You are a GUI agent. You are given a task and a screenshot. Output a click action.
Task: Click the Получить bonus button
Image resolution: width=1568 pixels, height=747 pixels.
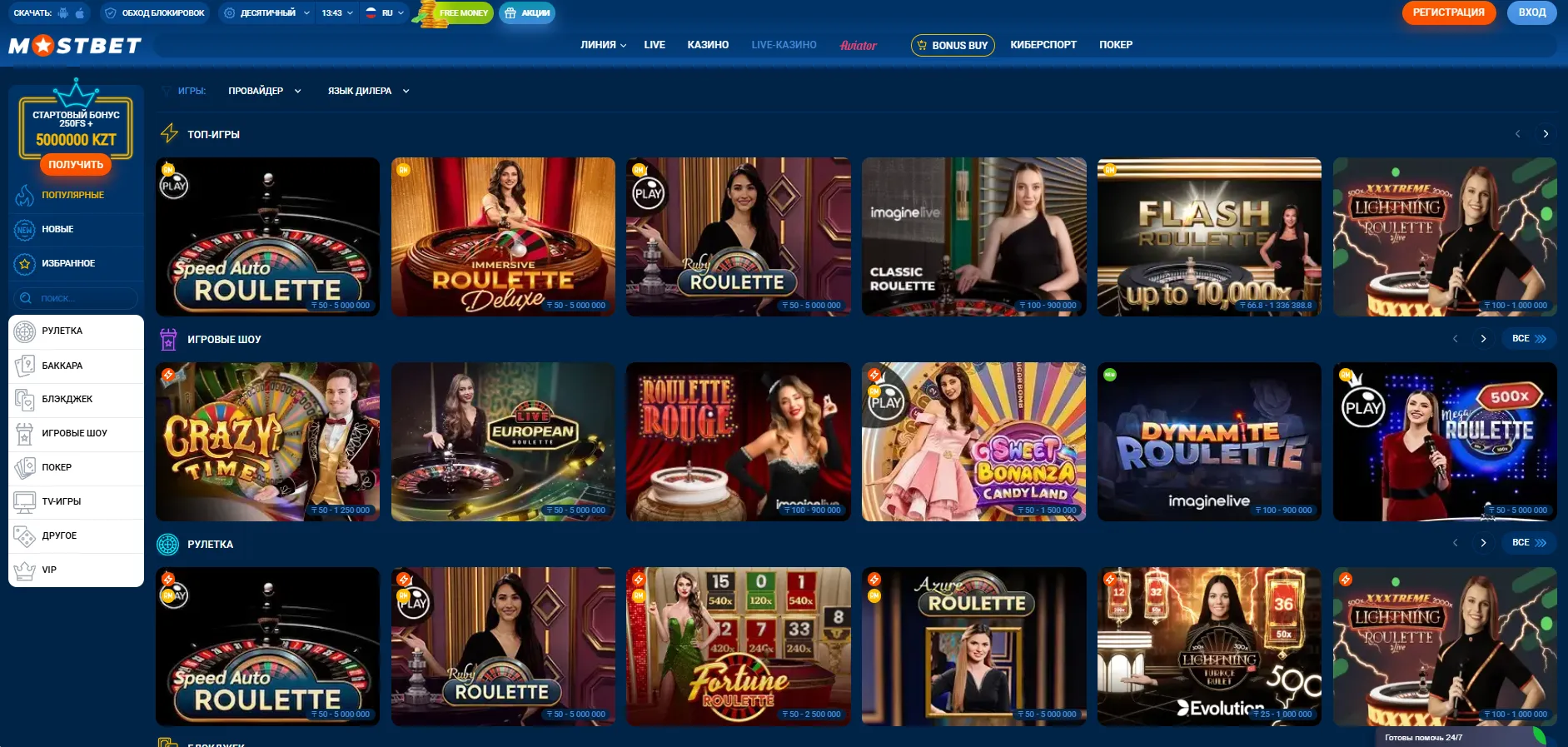coord(76,165)
